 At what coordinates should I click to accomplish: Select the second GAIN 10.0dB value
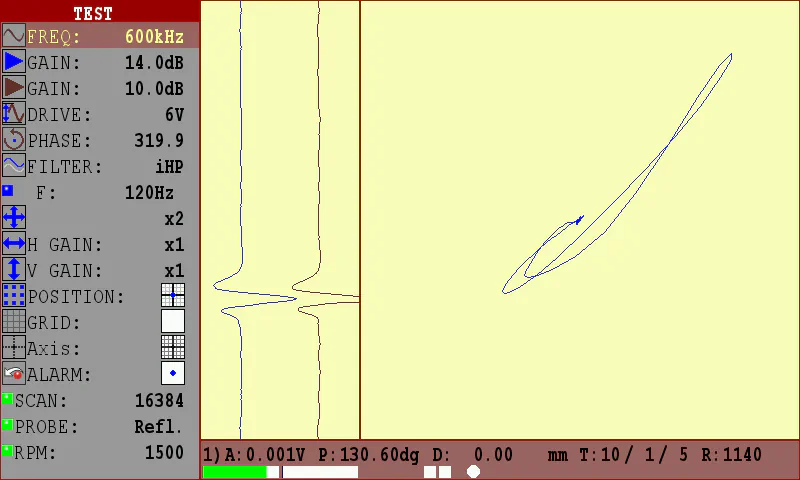(154, 89)
